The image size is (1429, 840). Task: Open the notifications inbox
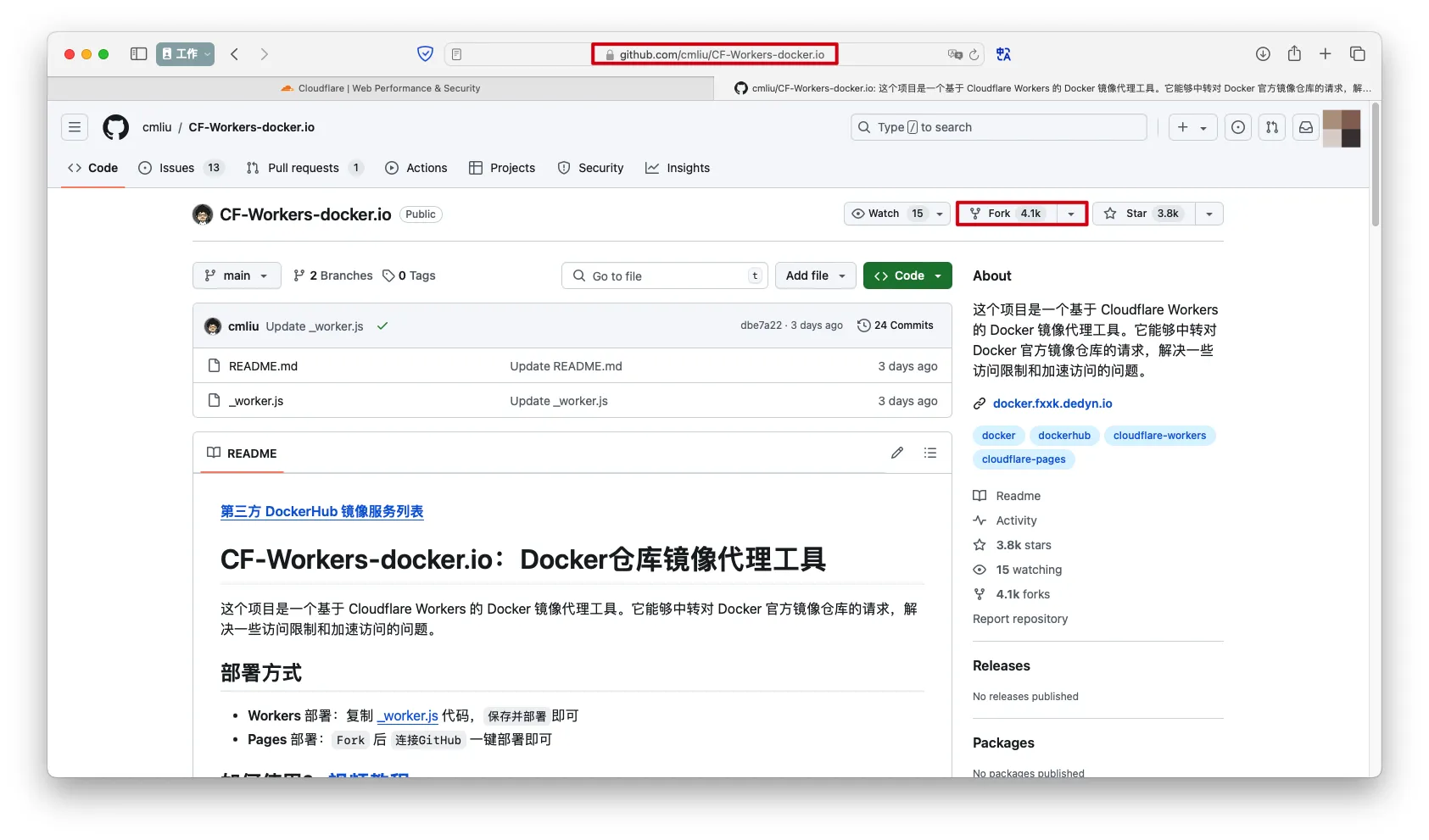(1306, 127)
